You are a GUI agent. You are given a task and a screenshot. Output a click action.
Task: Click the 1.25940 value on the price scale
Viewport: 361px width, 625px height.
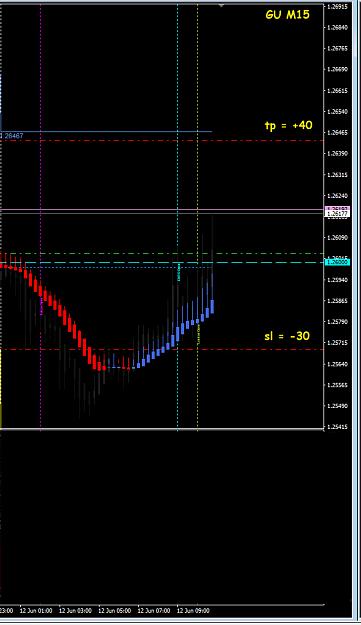point(337,280)
